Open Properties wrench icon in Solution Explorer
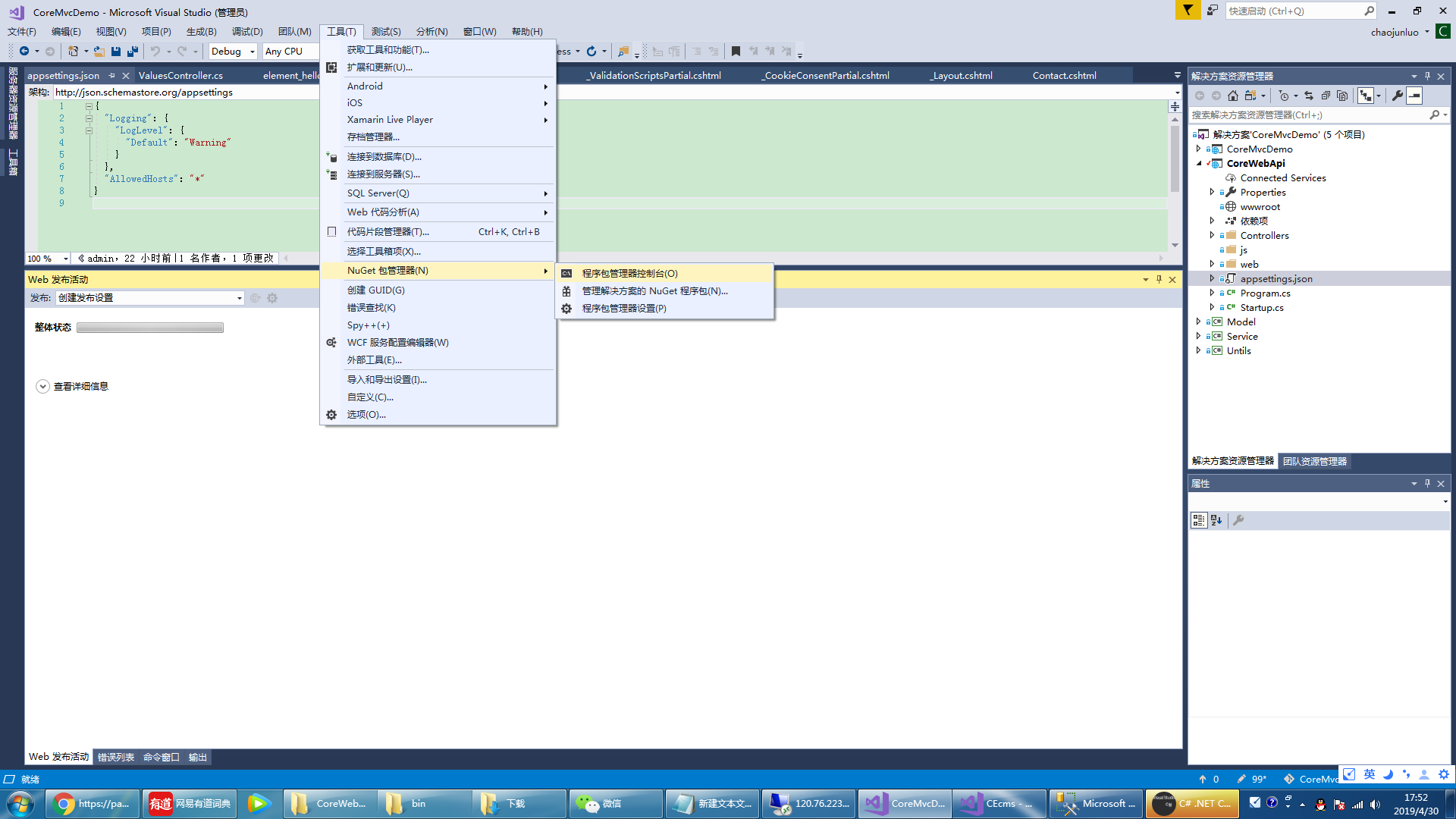This screenshot has height=819, width=1456. [1398, 96]
